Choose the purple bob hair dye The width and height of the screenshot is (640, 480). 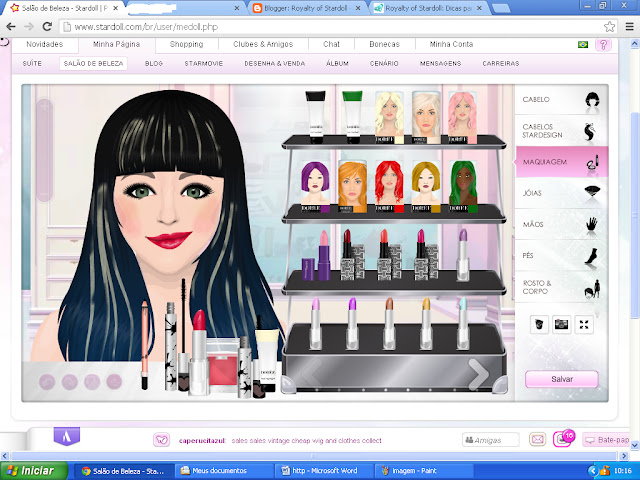tap(315, 187)
